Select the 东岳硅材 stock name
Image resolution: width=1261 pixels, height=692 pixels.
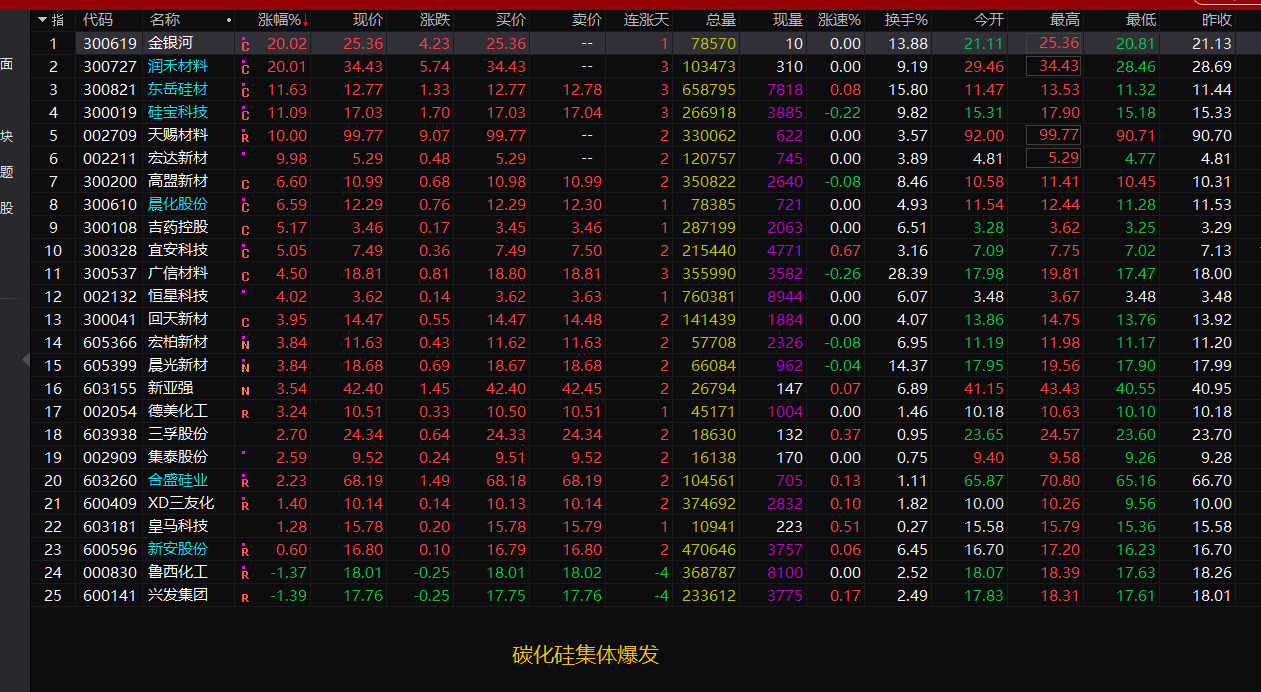pyautogui.click(x=178, y=89)
